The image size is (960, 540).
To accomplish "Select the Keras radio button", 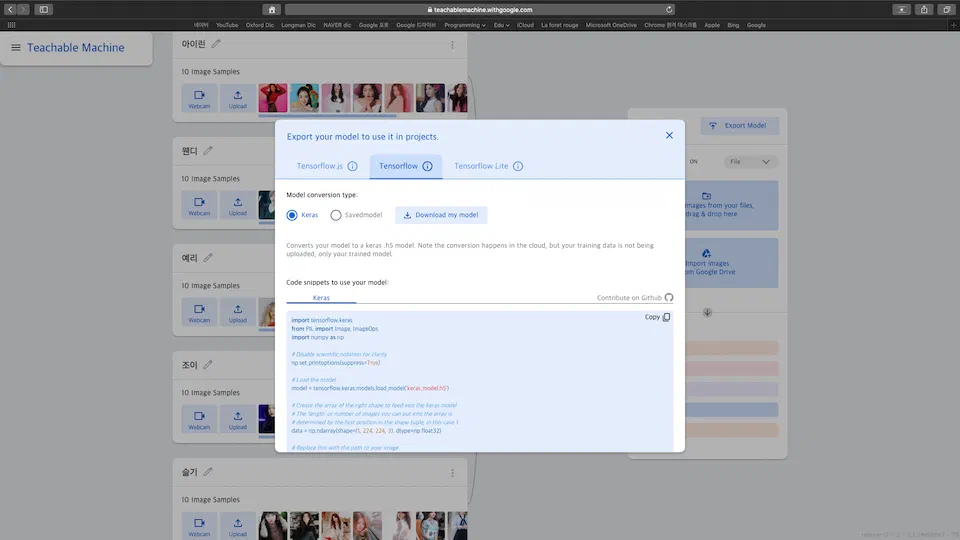I will 292,215.
